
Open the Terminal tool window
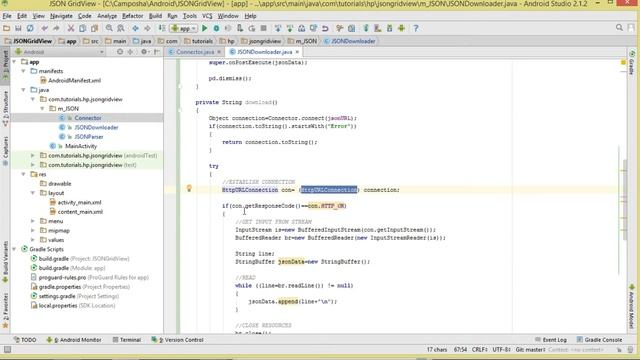pyautogui.click(x=127, y=340)
